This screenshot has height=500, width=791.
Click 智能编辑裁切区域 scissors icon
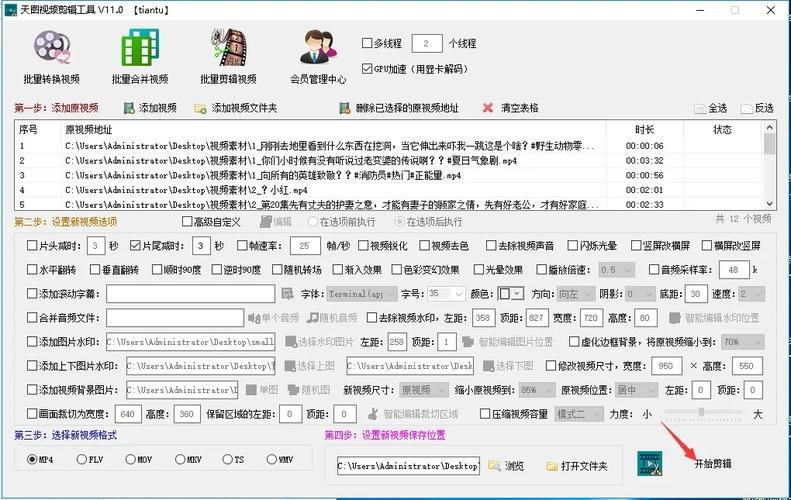373,414
